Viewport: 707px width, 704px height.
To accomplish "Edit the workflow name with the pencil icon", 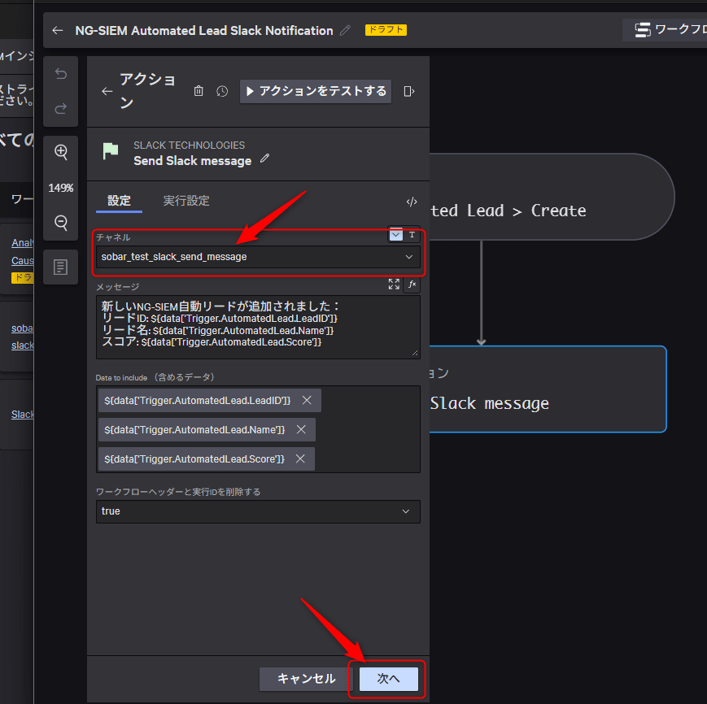I will (345, 30).
